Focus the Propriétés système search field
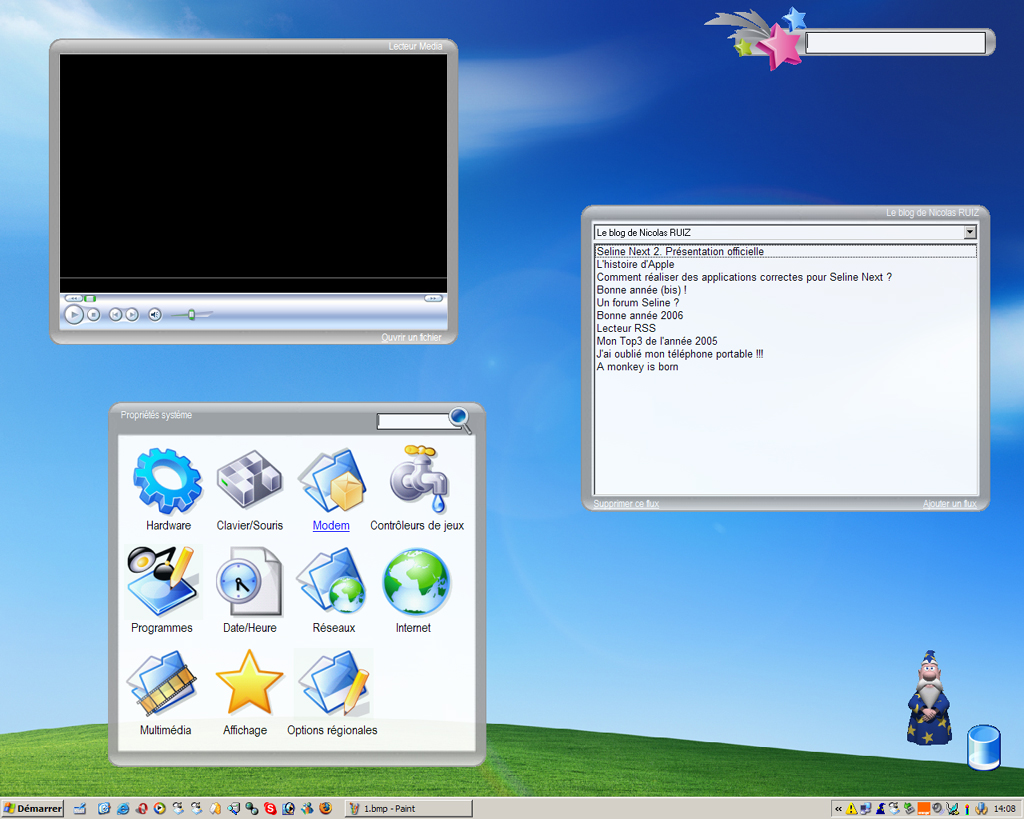The width and height of the screenshot is (1024, 819). (413, 422)
